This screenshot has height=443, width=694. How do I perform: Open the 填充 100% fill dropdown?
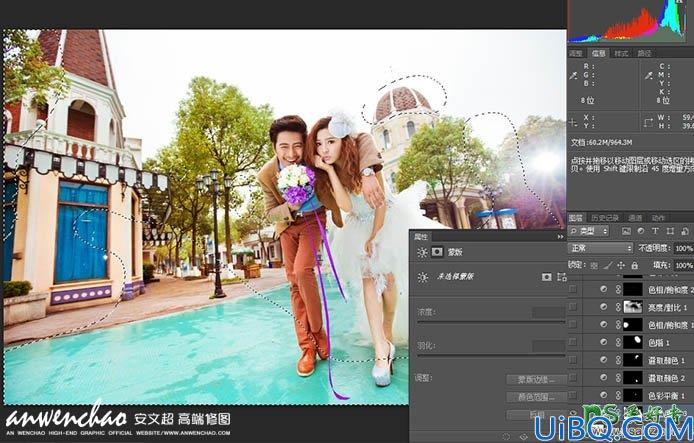point(684,266)
